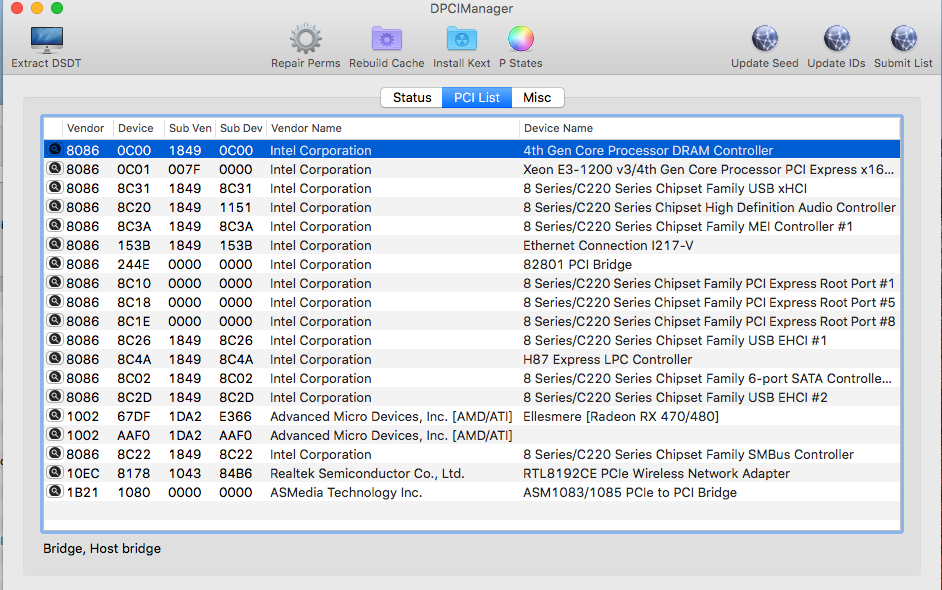Select PCI Express Root Port #1 row

(472, 283)
